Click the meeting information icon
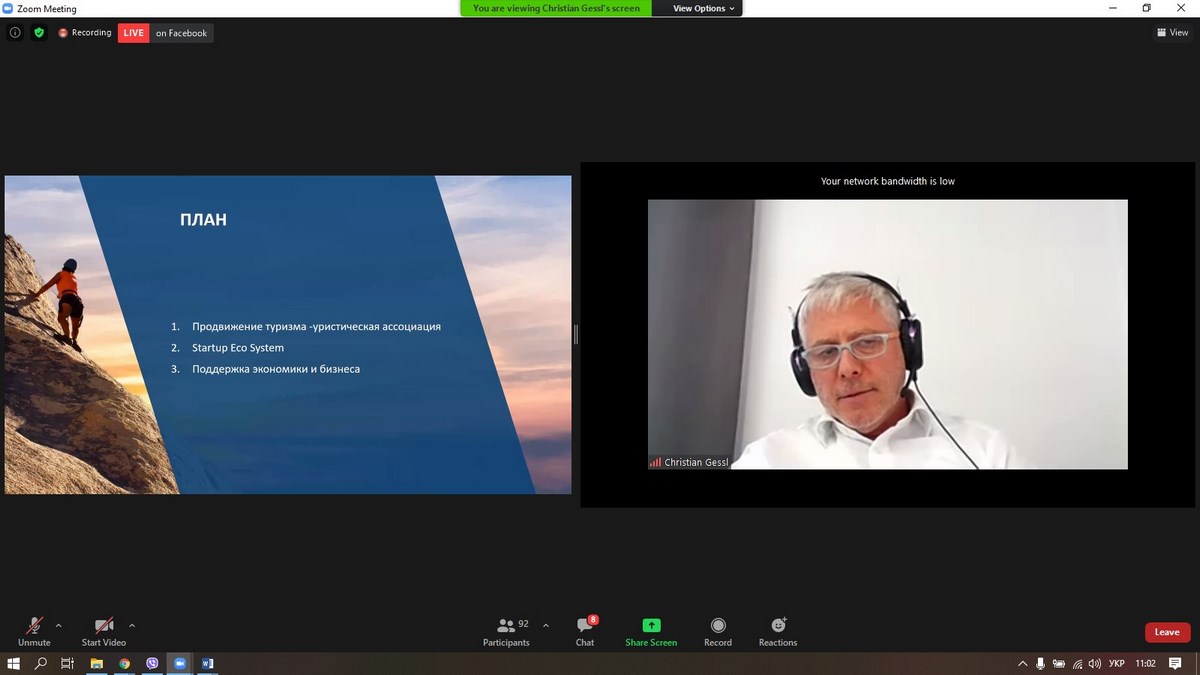The height and width of the screenshot is (675, 1200). [x=15, y=33]
